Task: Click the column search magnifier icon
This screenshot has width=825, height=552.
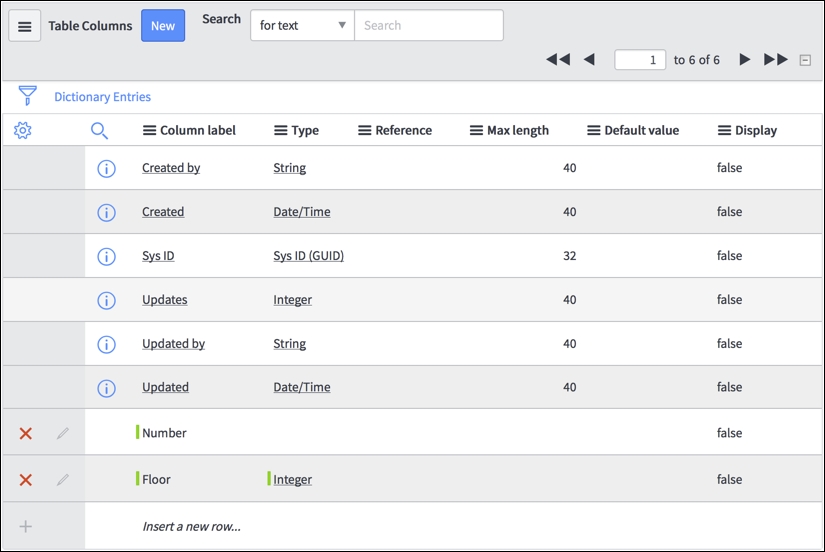Action: (99, 131)
